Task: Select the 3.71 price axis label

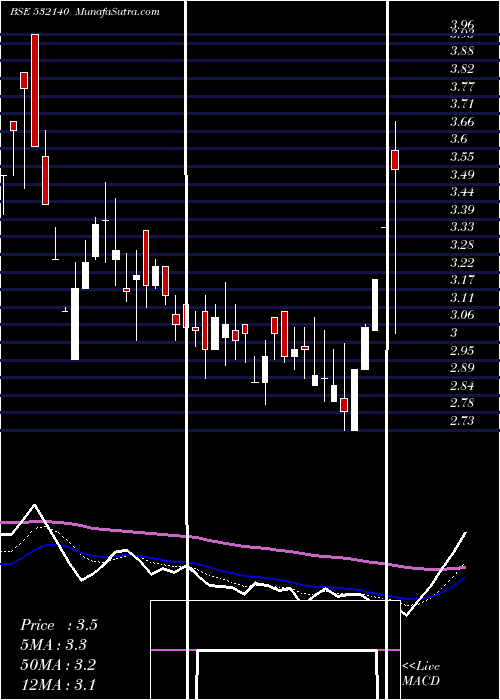Action: tap(462, 104)
